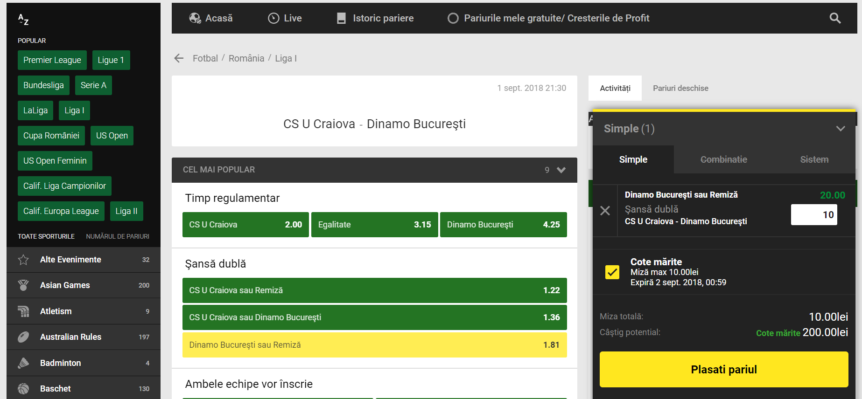Screen dimensions: 862x399
Task: Open Istoric pariere
Action: (x=375, y=18)
